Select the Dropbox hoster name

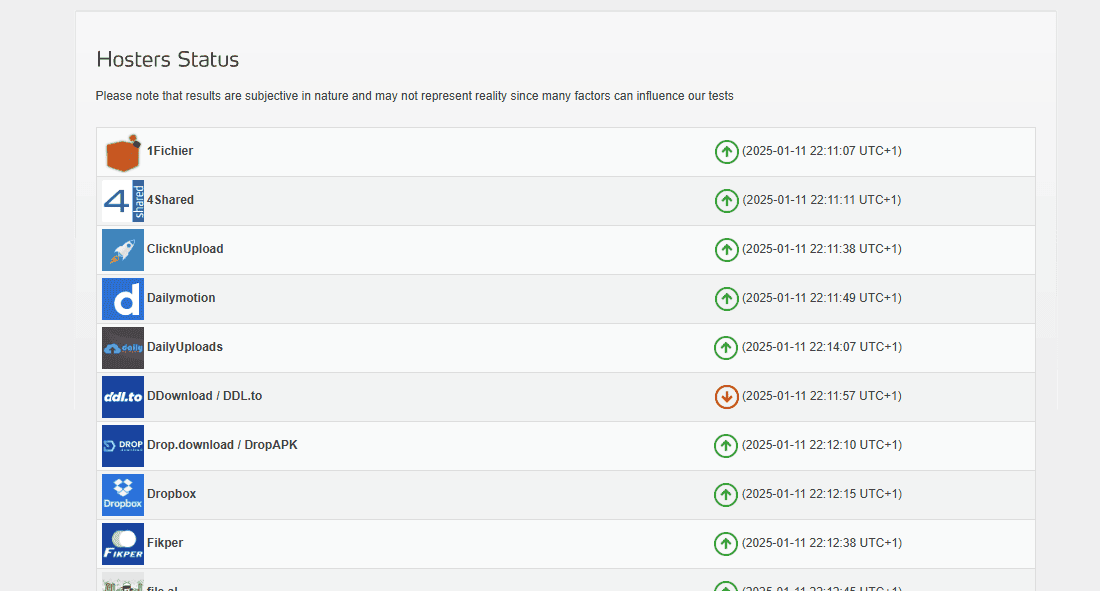pyautogui.click(x=171, y=494)
